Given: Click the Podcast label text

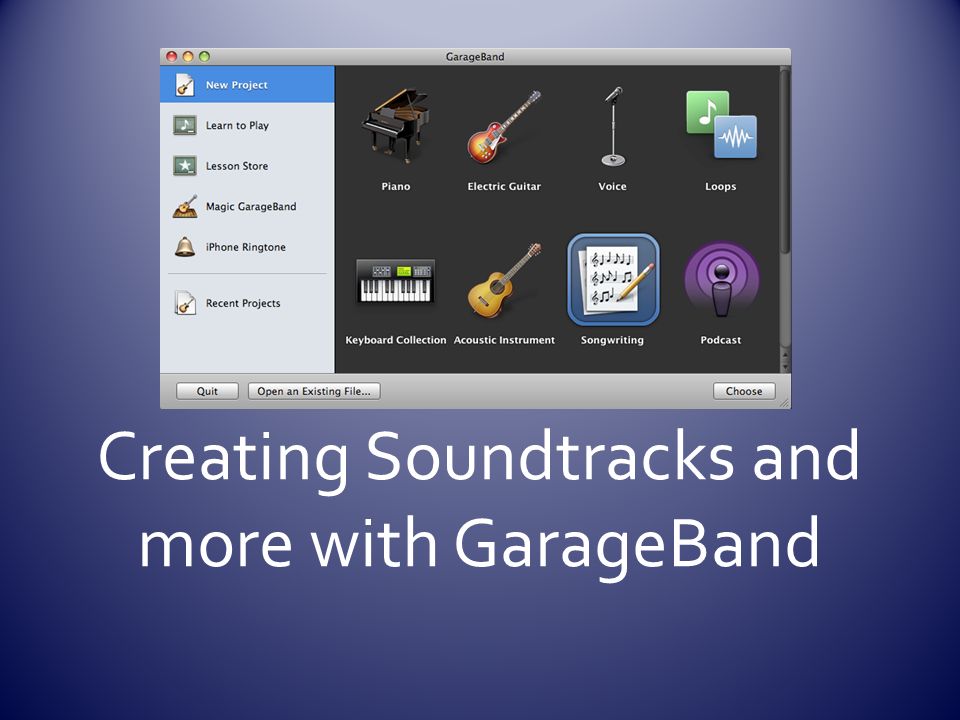Looking at the screenshot, I should pos(721,340).
